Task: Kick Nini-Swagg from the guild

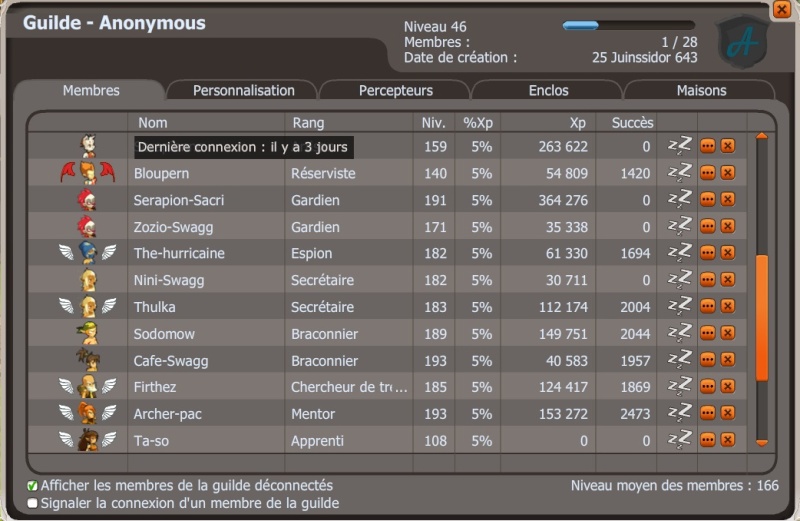Action: [728, 279]
